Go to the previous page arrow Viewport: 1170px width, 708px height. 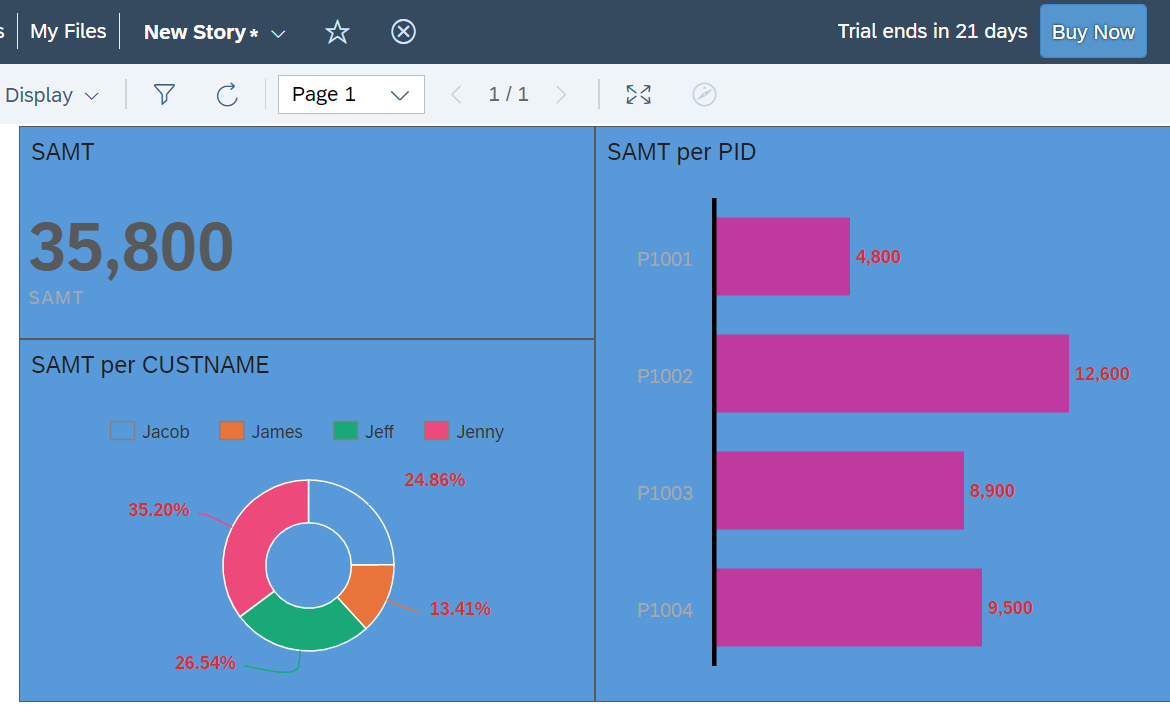457,94
